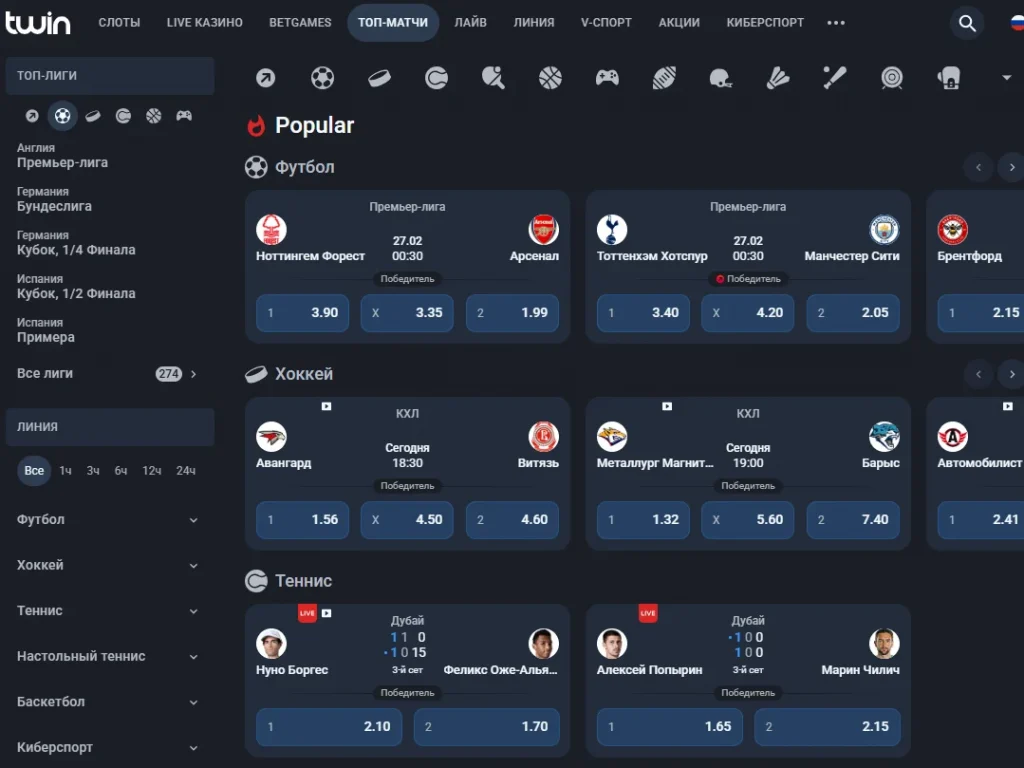Open the Киберспорт top menu item
The image size is (1024, 768).
pyautogui.click(x=765, y=23)
